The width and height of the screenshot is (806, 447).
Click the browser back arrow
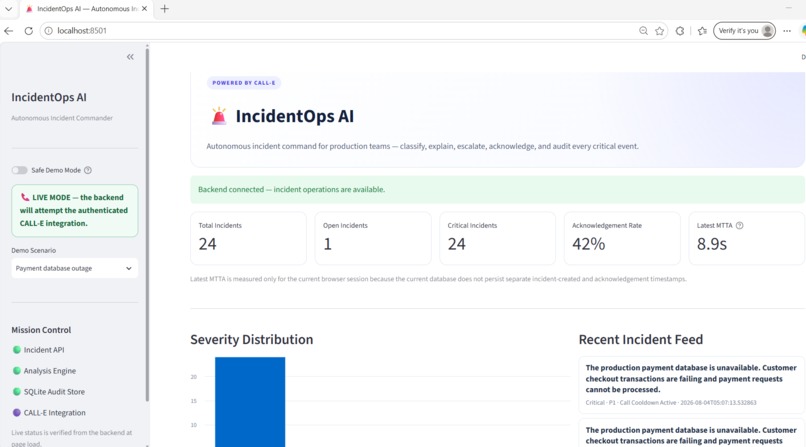pos(9,31)
